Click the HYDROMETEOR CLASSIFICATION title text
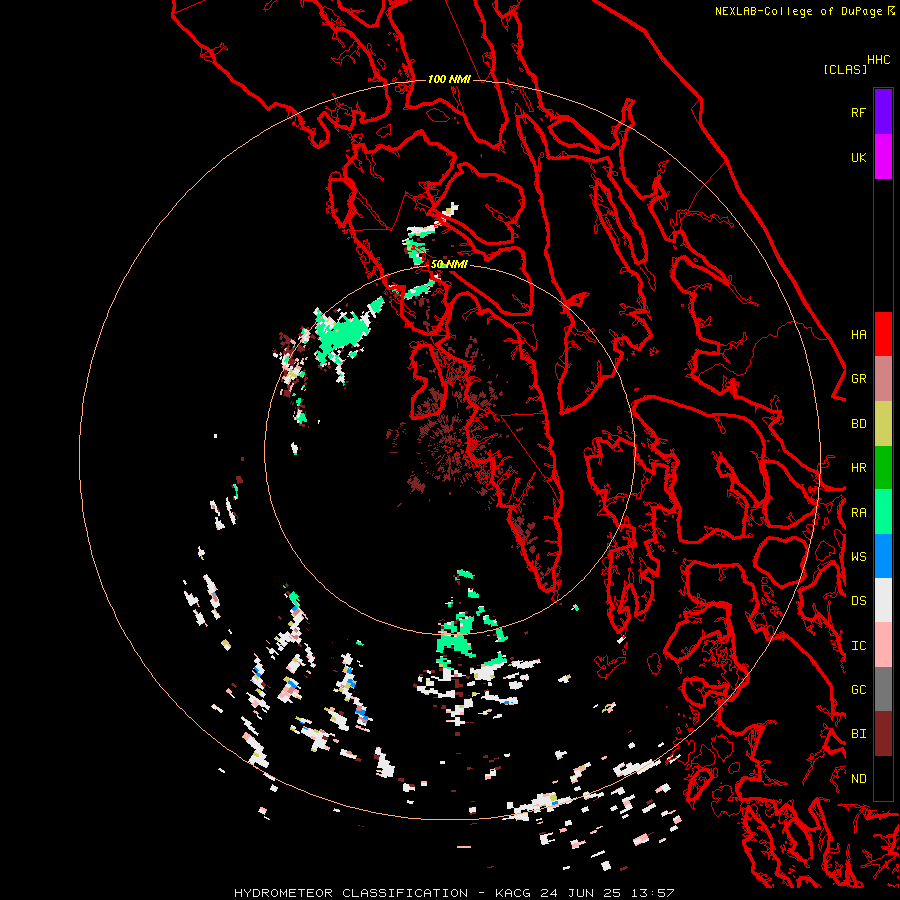This screenshot has height=900, width=900. [x=351, y=893]
